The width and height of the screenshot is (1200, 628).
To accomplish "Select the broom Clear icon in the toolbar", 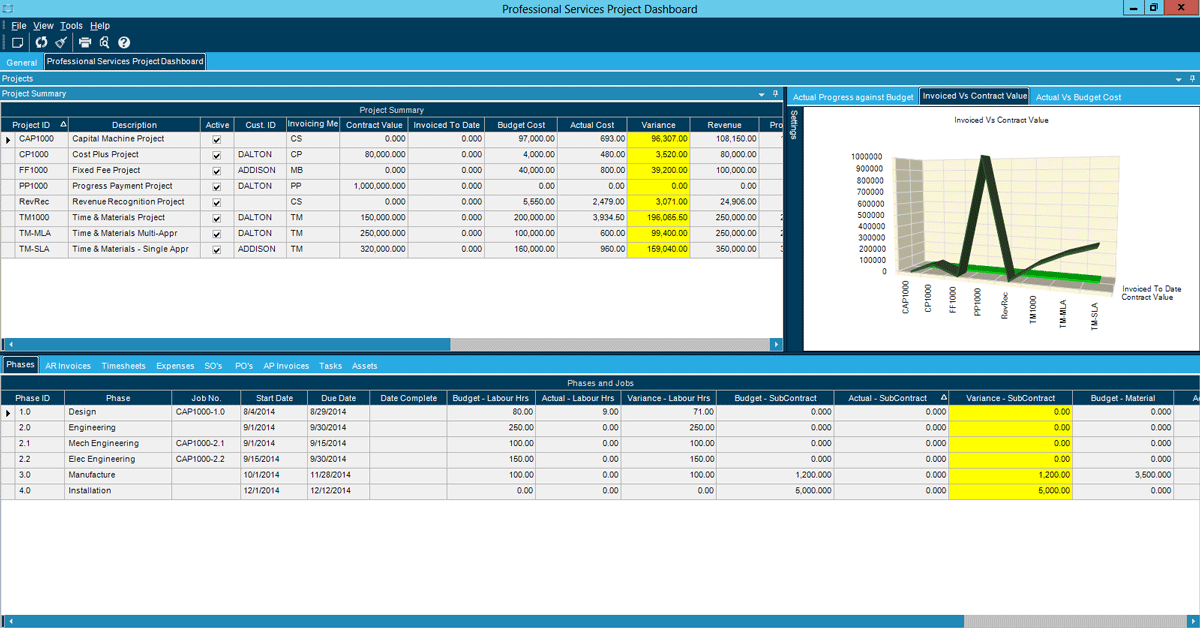I will point(61,42).
